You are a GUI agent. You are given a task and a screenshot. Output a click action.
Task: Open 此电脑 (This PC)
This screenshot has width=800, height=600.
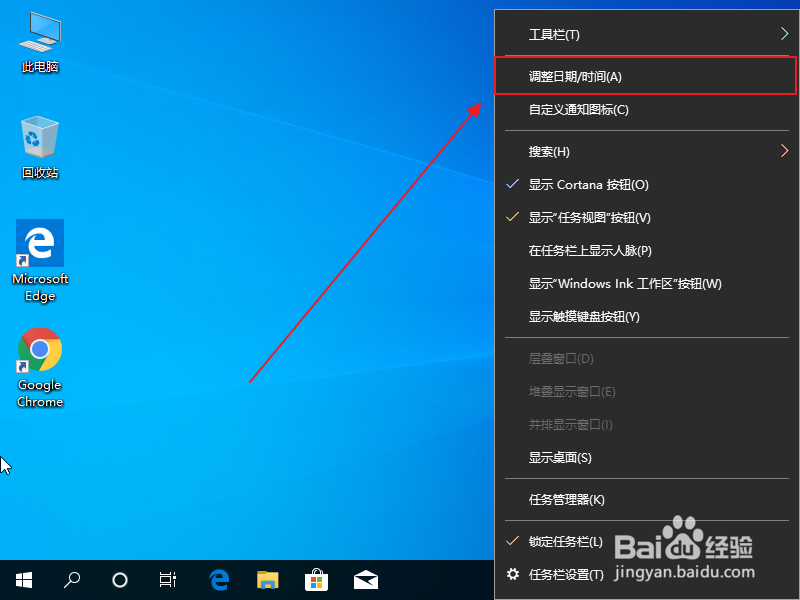[40, 40]
